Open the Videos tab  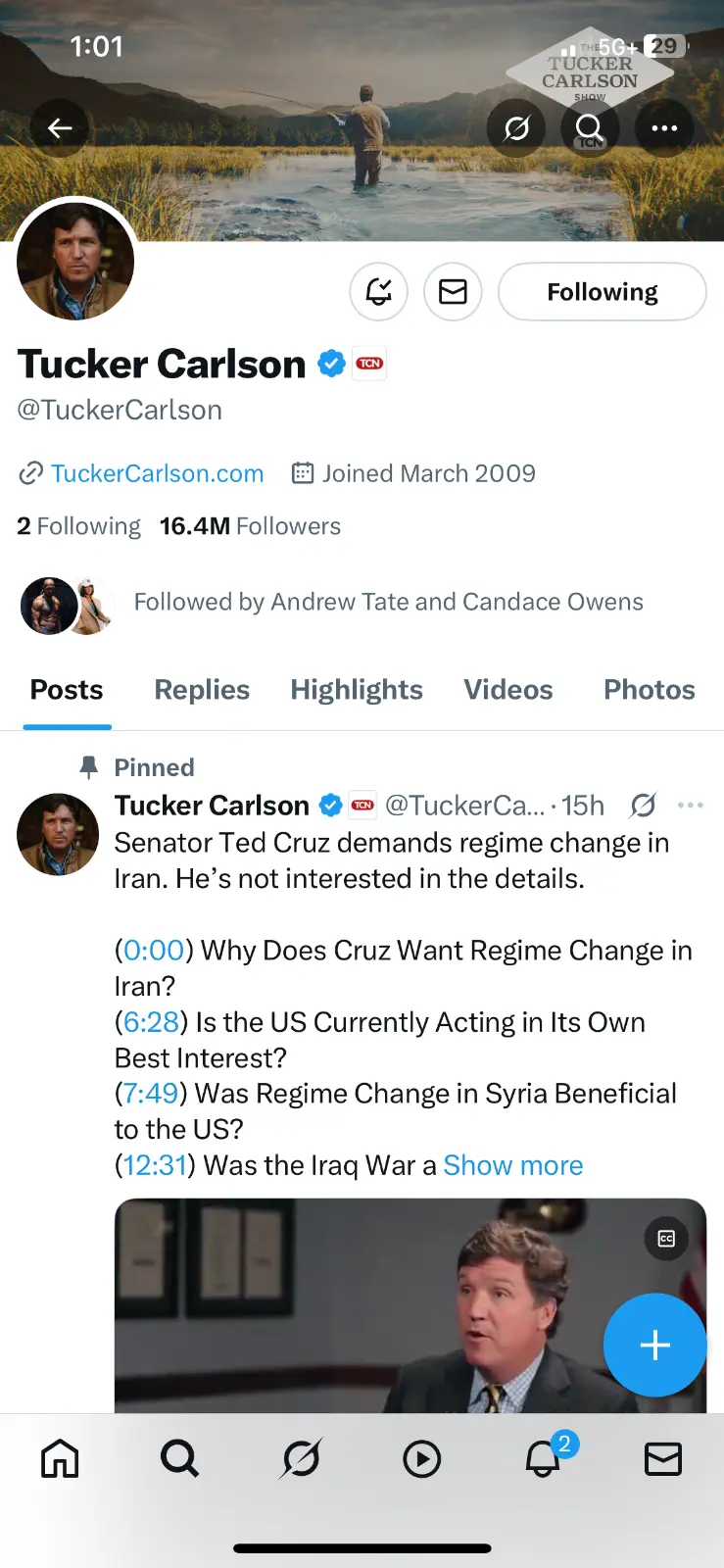(x=507, y=690)
